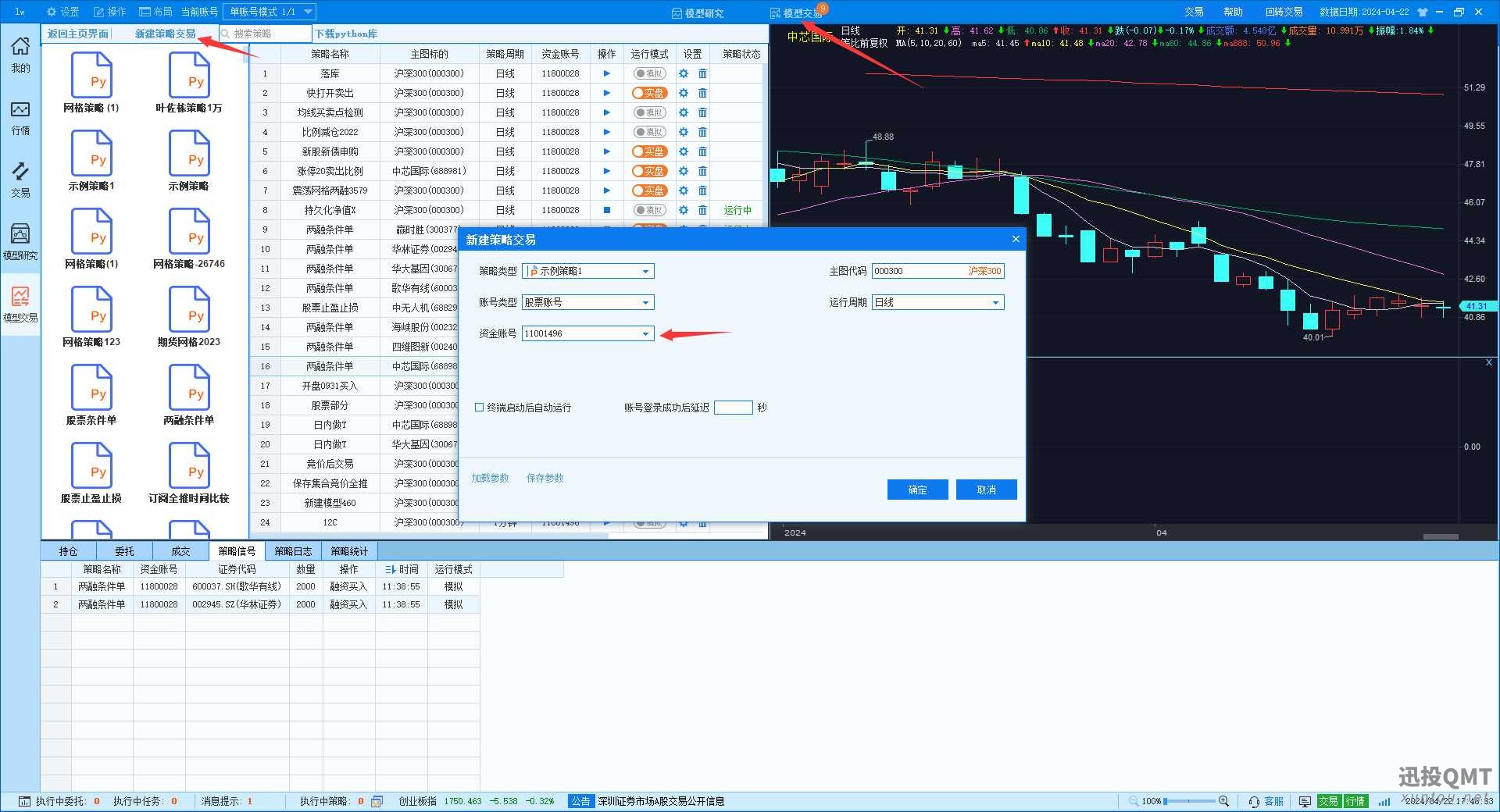Screen dimensions: 1500x812
Task: Toggle 新股新债申购 实盘 mode switch
Action: (x=649, y=151)
